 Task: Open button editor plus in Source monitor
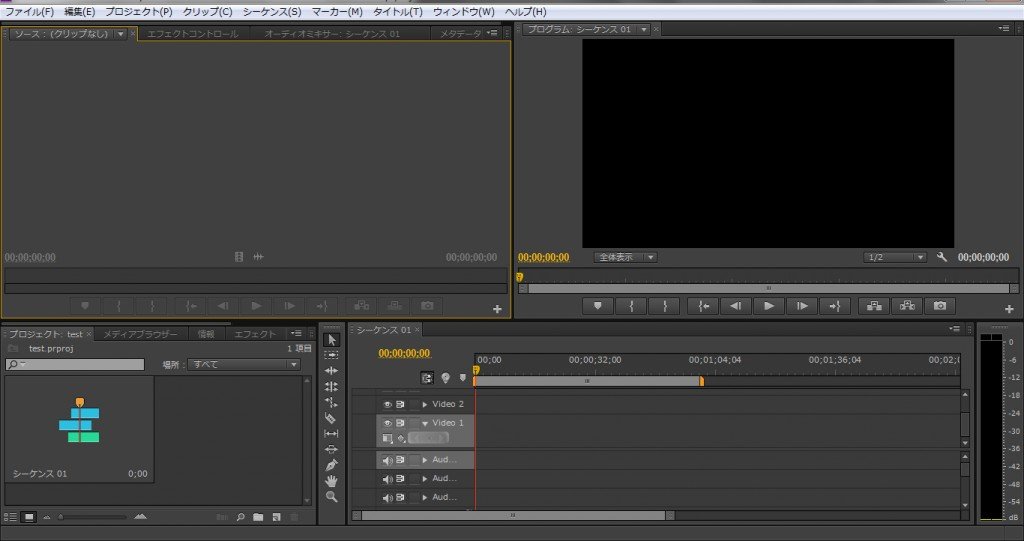tap(497, 309)
